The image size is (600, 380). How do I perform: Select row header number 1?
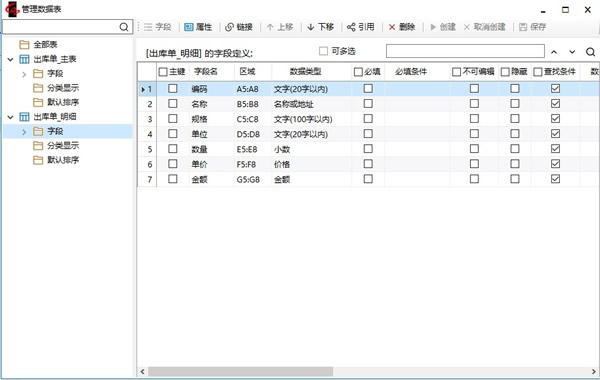click(x=147, y=89)
